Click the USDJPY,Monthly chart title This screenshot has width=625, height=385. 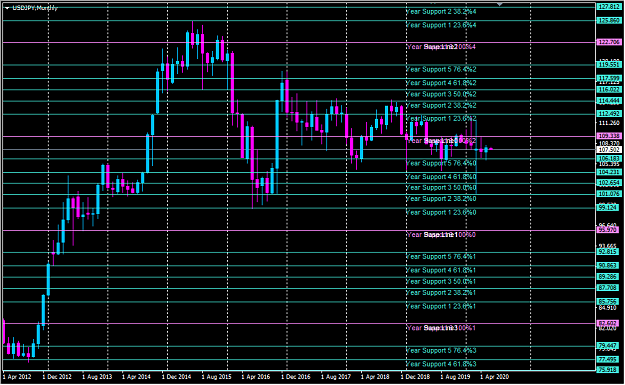point(35,8)
